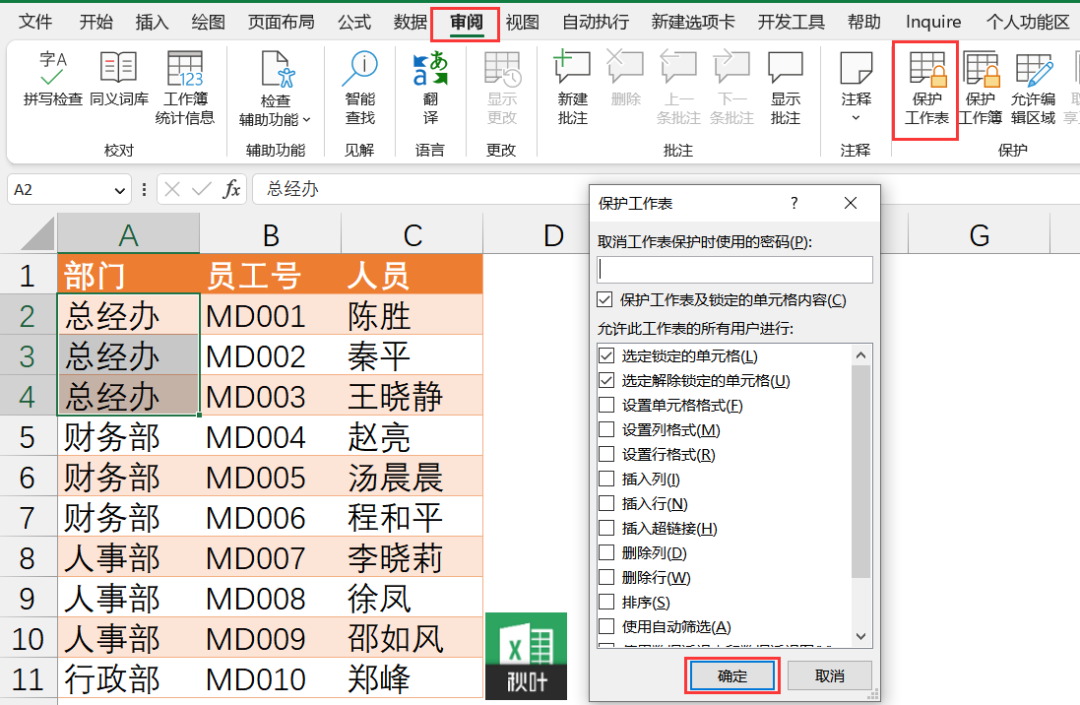This screenshot has width=1080, height=705.
Task: Enable 设置列格式 permission
Action: click(x=606, y=430)
